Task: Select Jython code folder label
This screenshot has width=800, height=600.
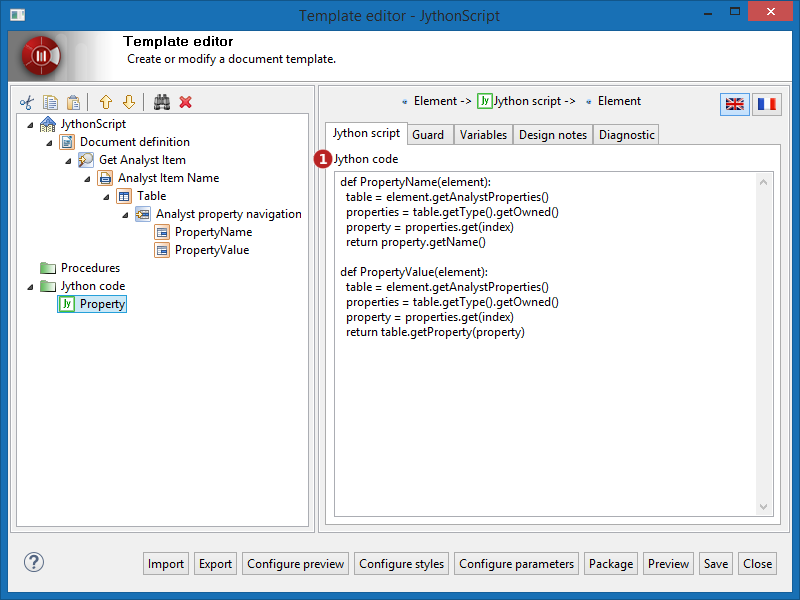Action: click(x=93, y=286)
